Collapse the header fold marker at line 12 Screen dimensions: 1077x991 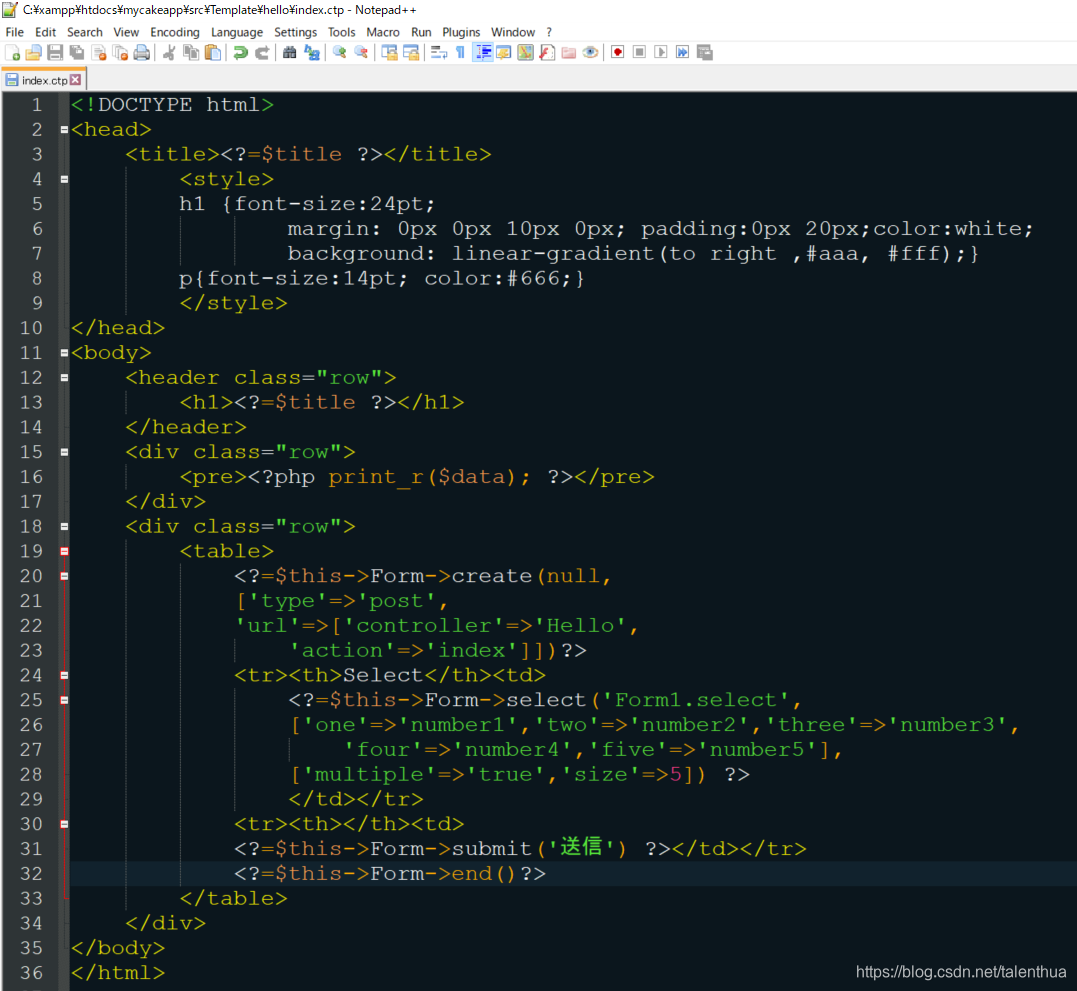pos(63,377)
